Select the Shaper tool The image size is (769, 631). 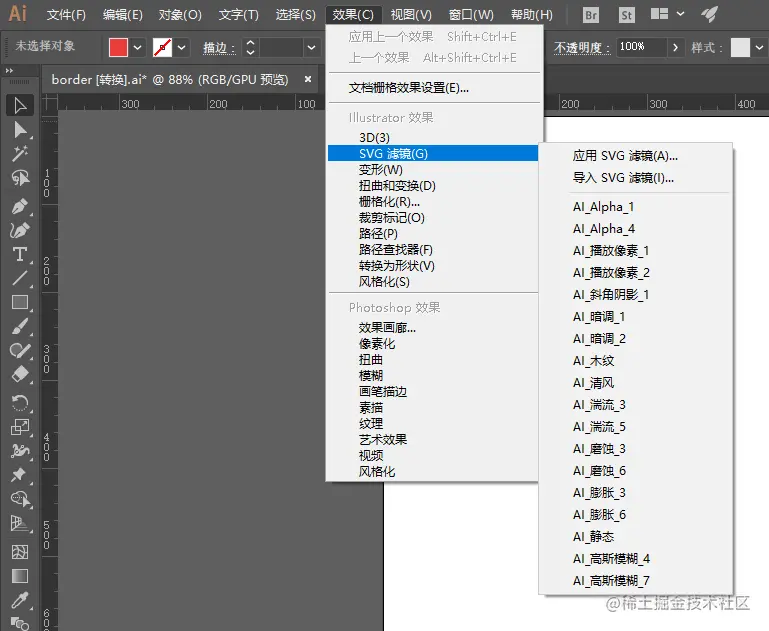coord(20,351)
